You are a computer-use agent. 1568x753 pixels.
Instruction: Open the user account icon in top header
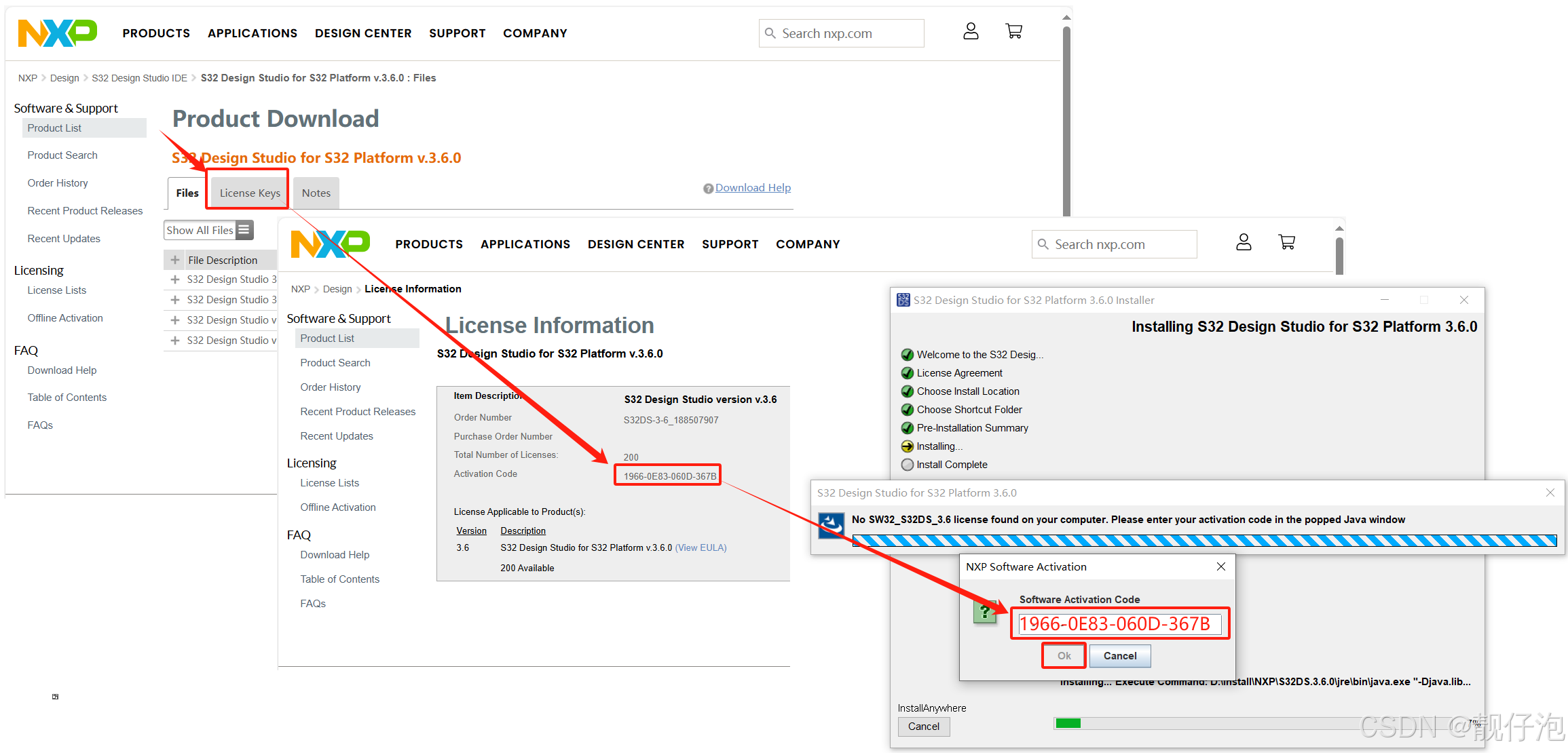[x=971, y=31]
